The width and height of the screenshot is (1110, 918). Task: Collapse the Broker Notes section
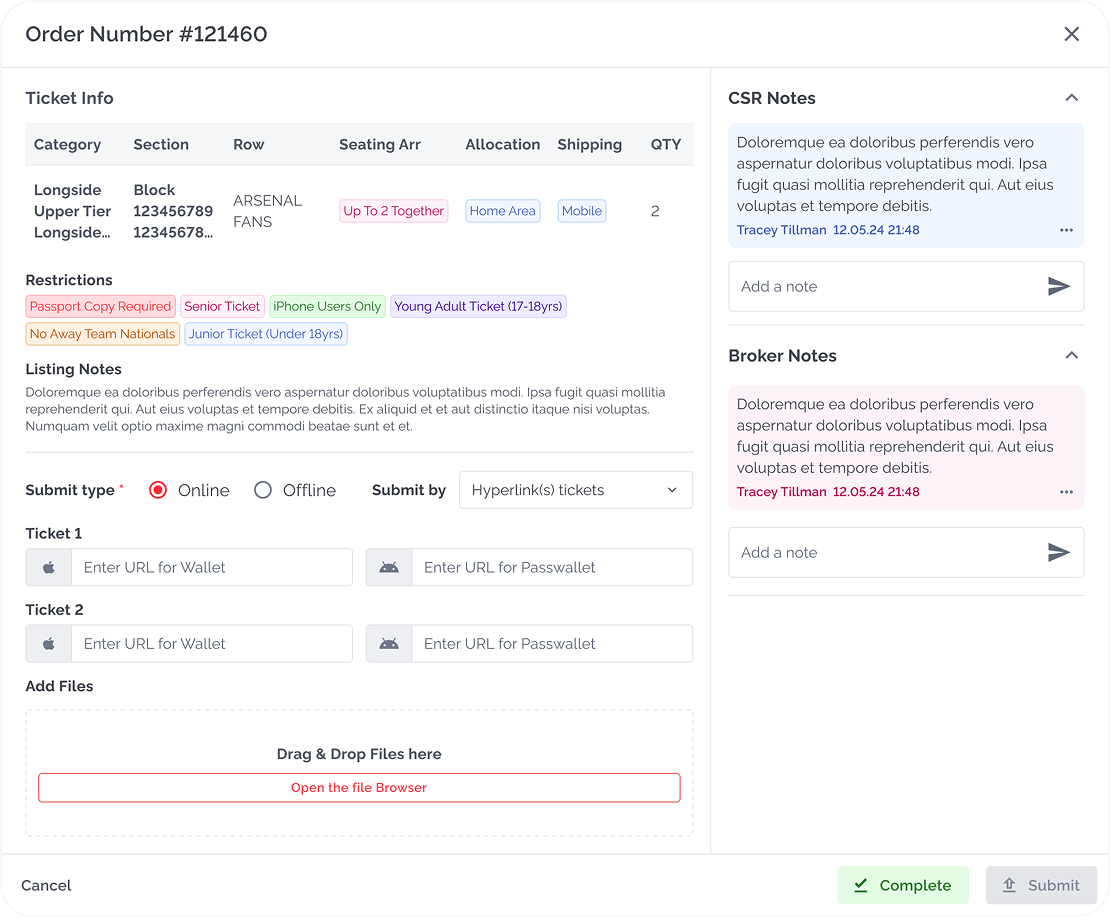pyautogui.click(x=1071, y=356)
